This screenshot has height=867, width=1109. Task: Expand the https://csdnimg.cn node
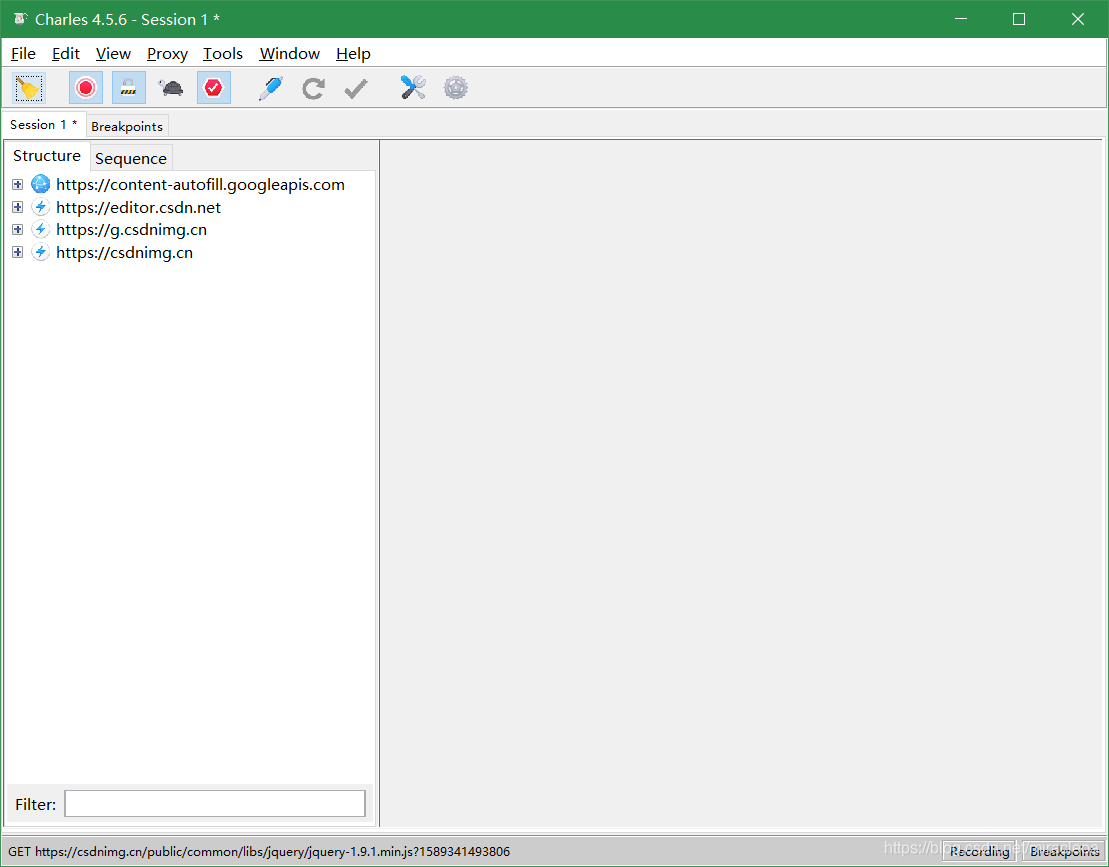18,252
